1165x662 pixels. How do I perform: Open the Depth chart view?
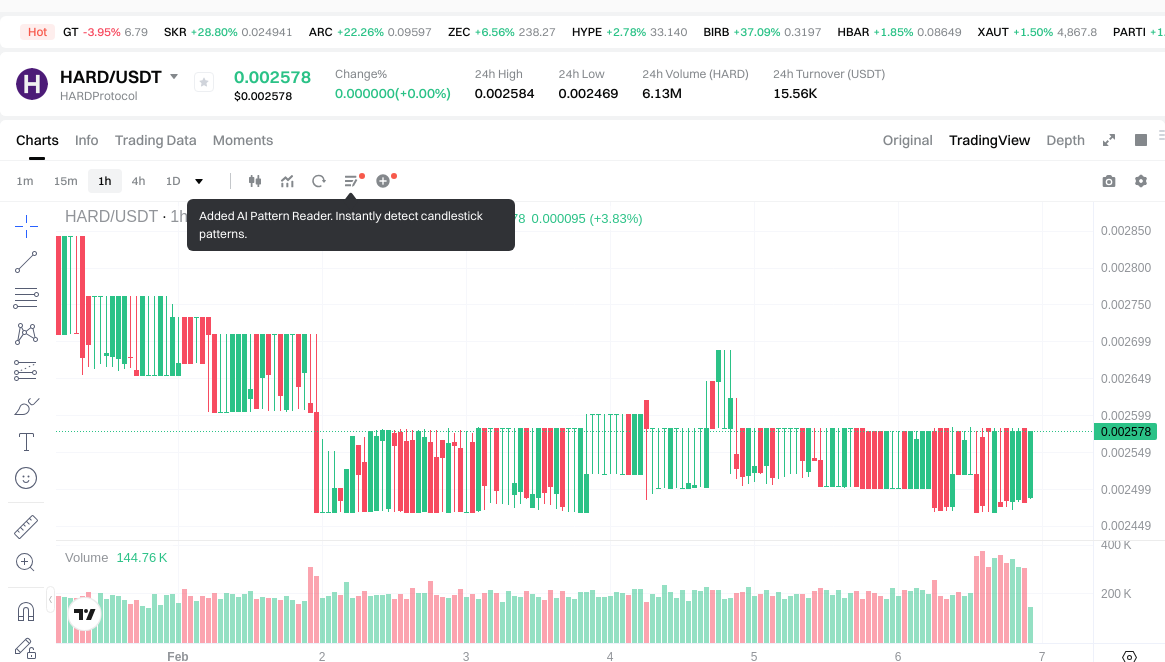point(1065,140)
